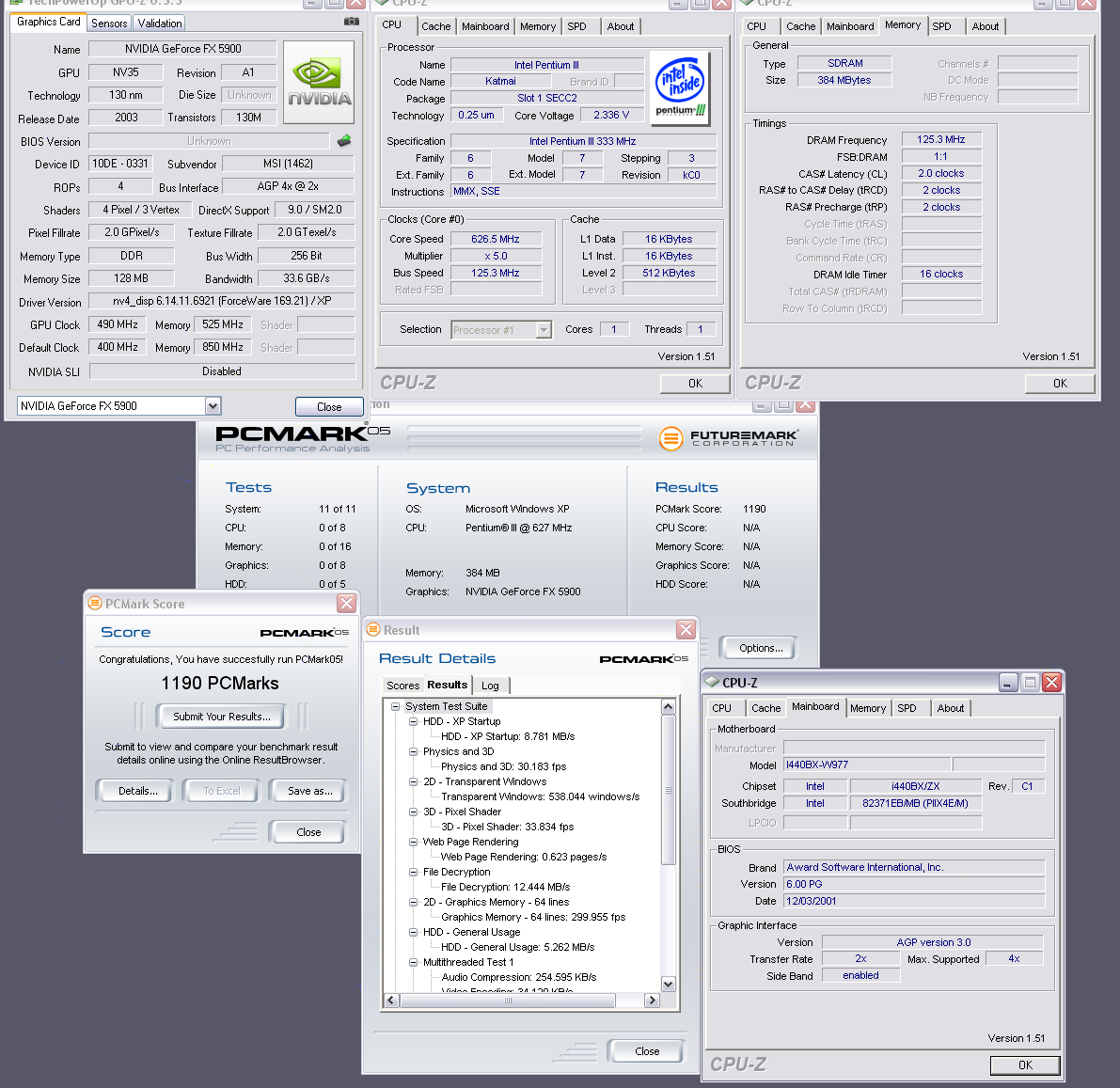
Task: Collapse the System Test Suite tree node
Action: click(395, 706)
